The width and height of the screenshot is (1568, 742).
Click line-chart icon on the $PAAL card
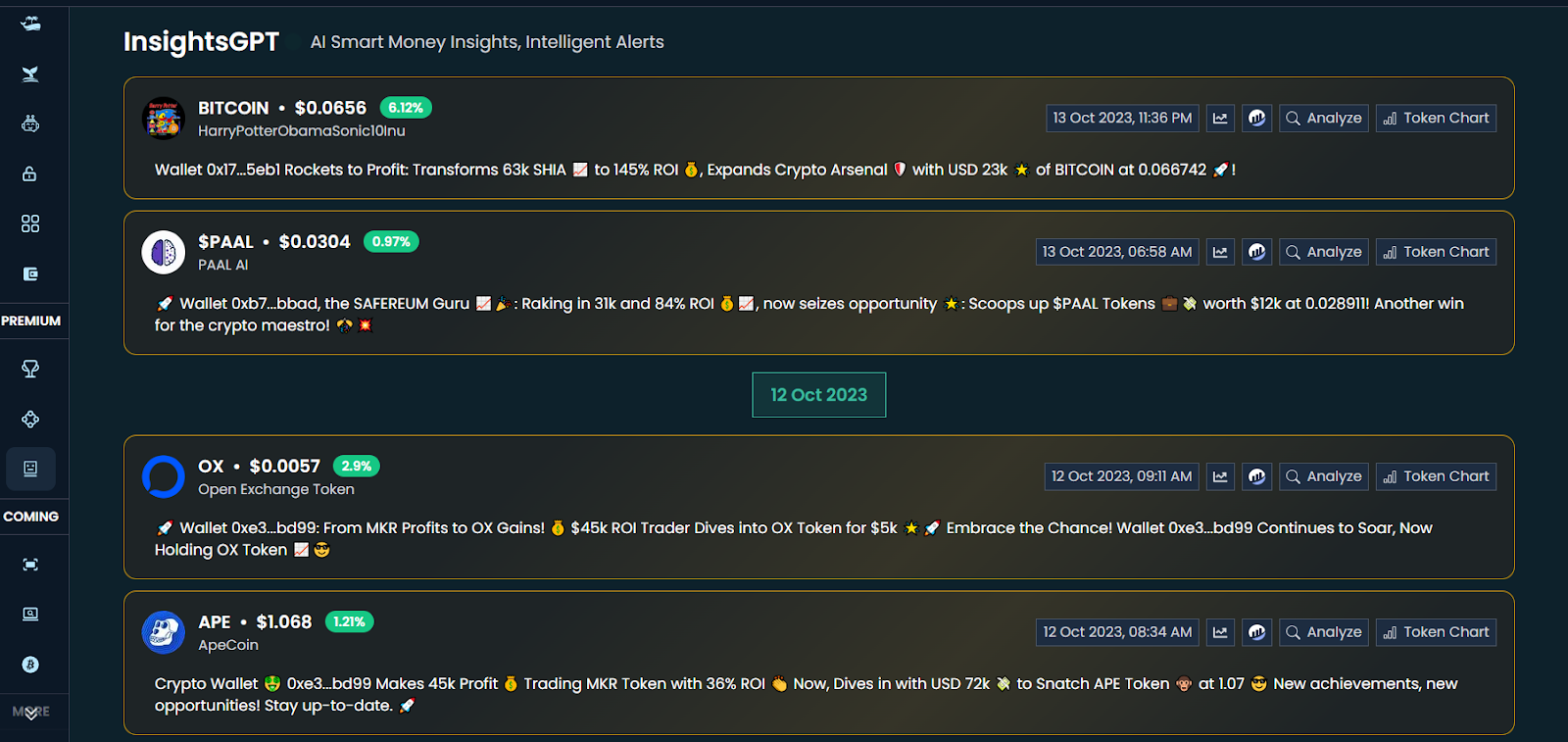point(1220,252)
